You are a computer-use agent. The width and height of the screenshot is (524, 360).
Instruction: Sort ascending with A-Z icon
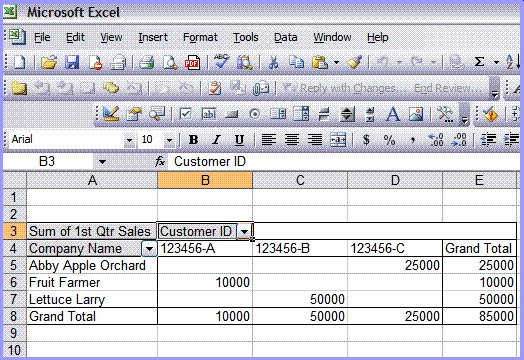pyautogui.click(x=513, y=62)
